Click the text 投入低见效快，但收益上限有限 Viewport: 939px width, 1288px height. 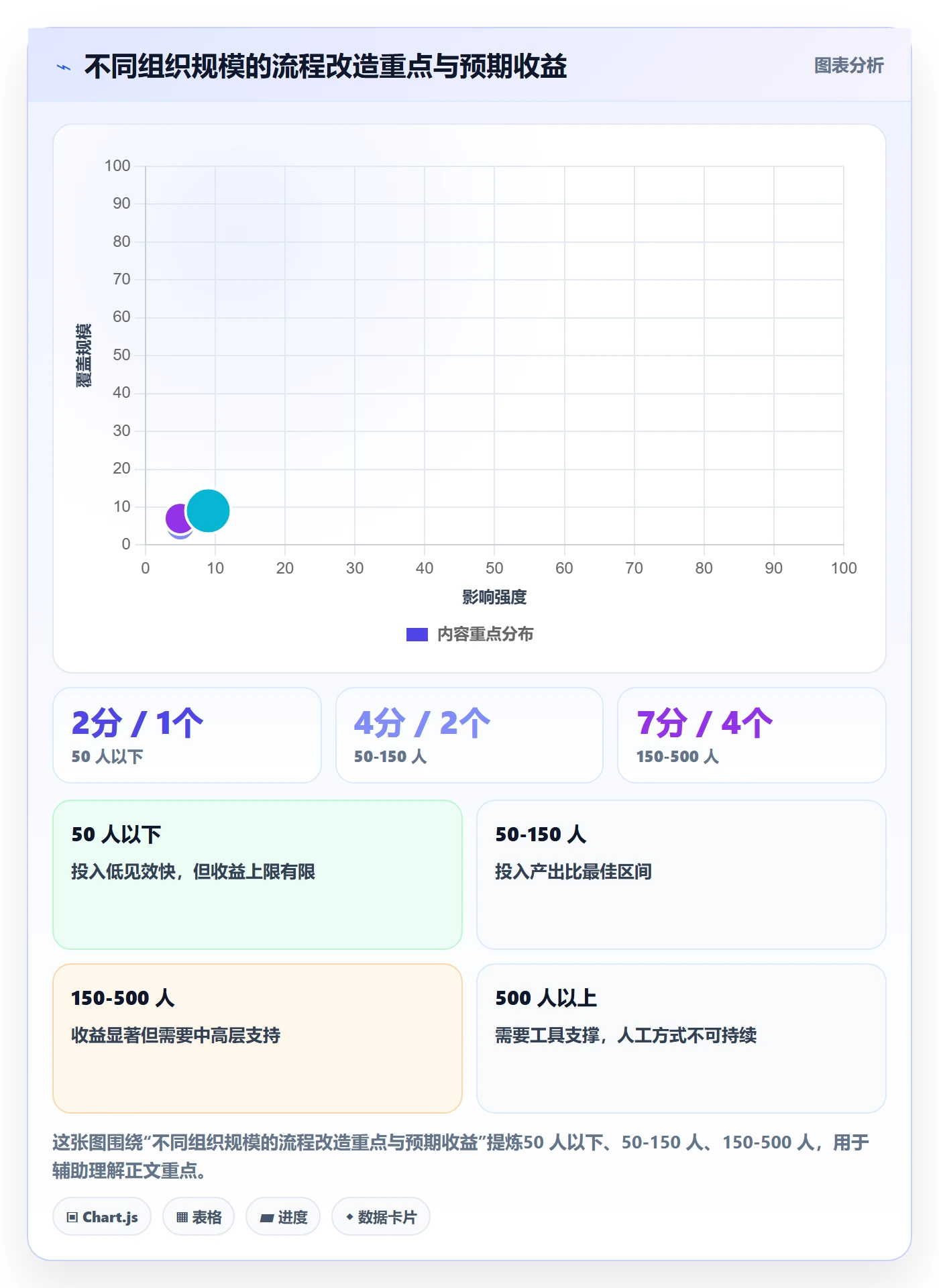pyautogui.click(x=193, y=871)
